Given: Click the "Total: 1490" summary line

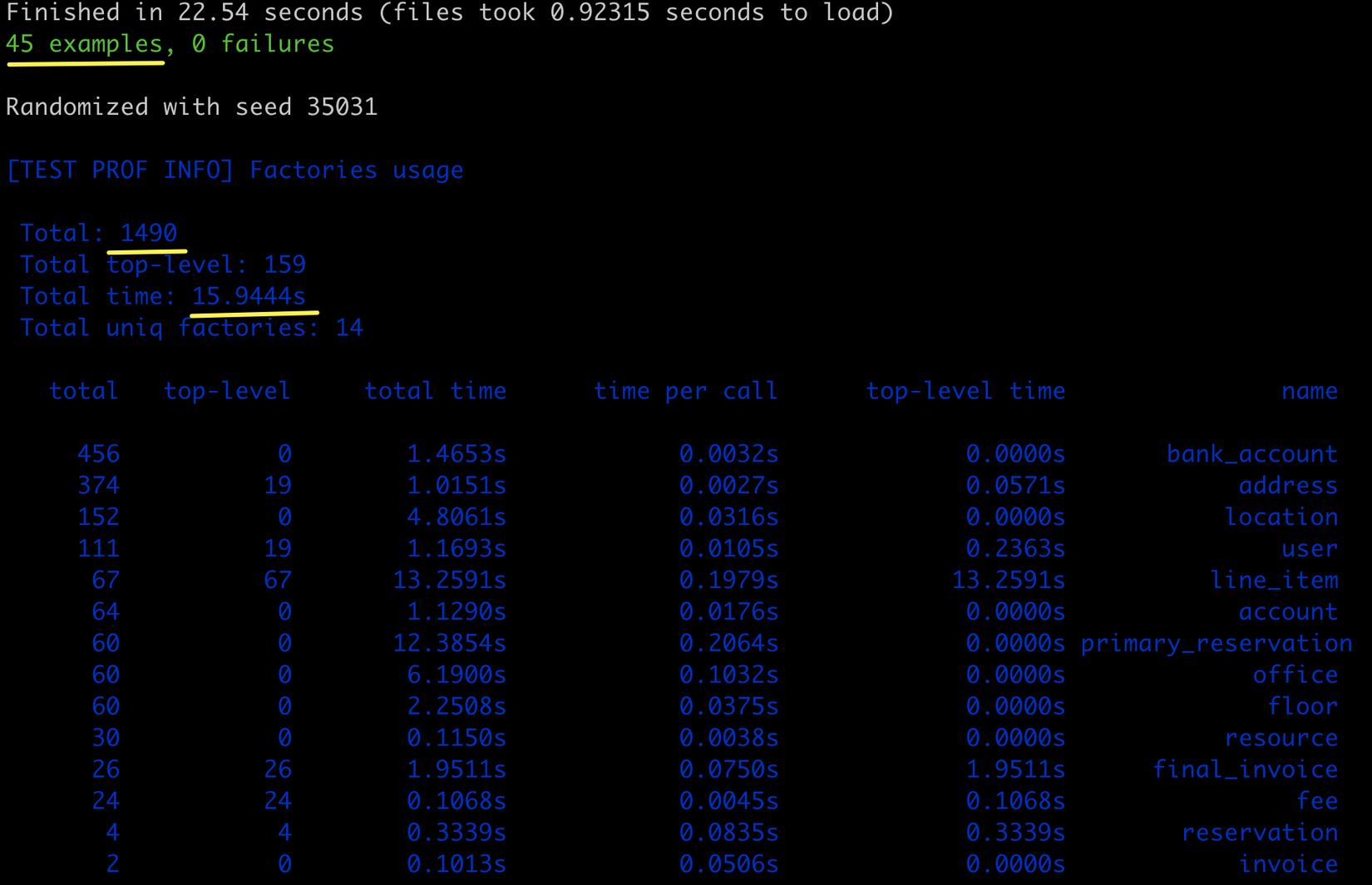Looking at the screenshot, I should point(98,234).
